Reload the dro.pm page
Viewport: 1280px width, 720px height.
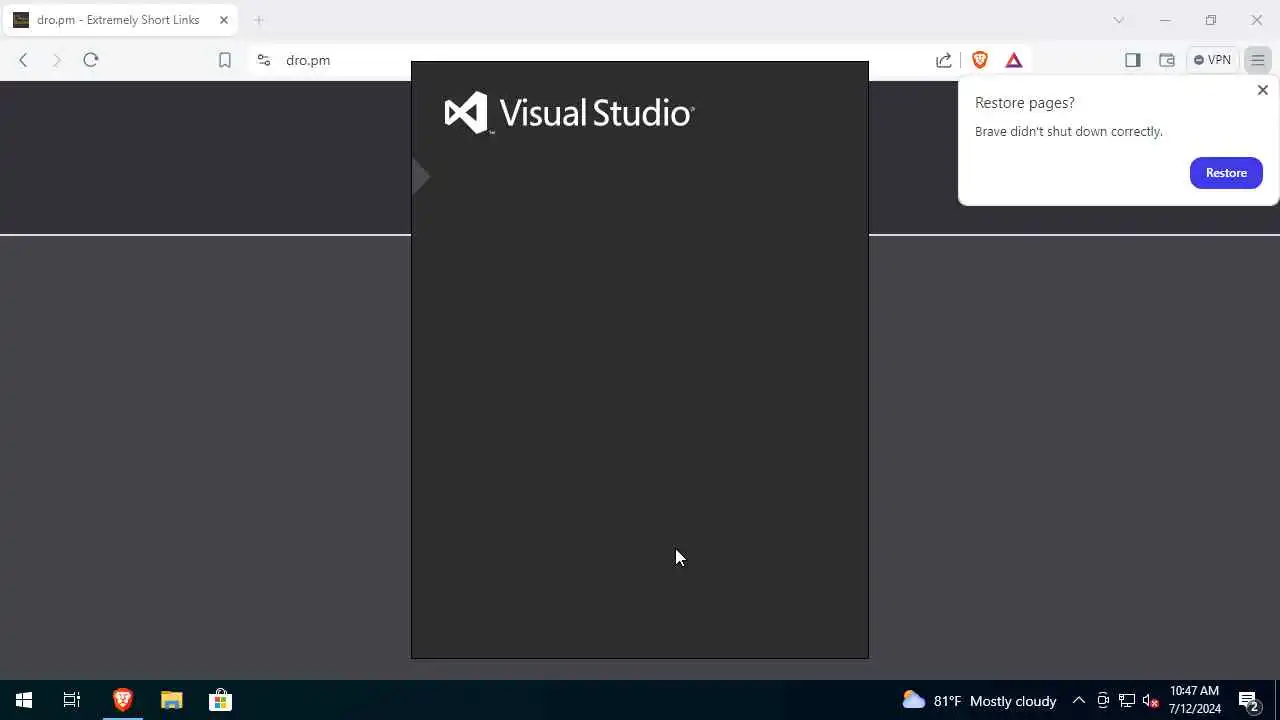[91, 60]
